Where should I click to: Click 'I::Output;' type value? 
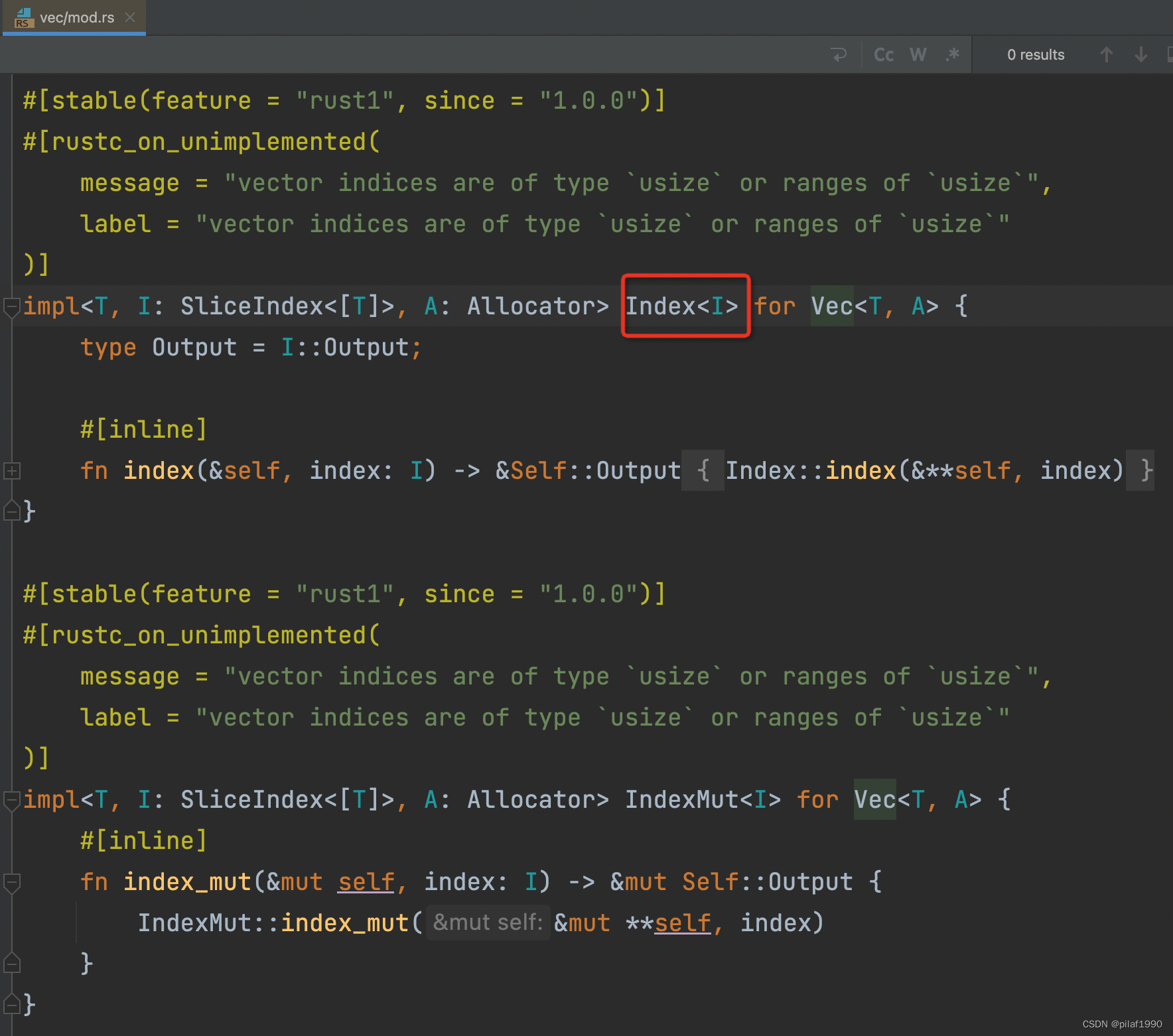(x=351, y=348)
